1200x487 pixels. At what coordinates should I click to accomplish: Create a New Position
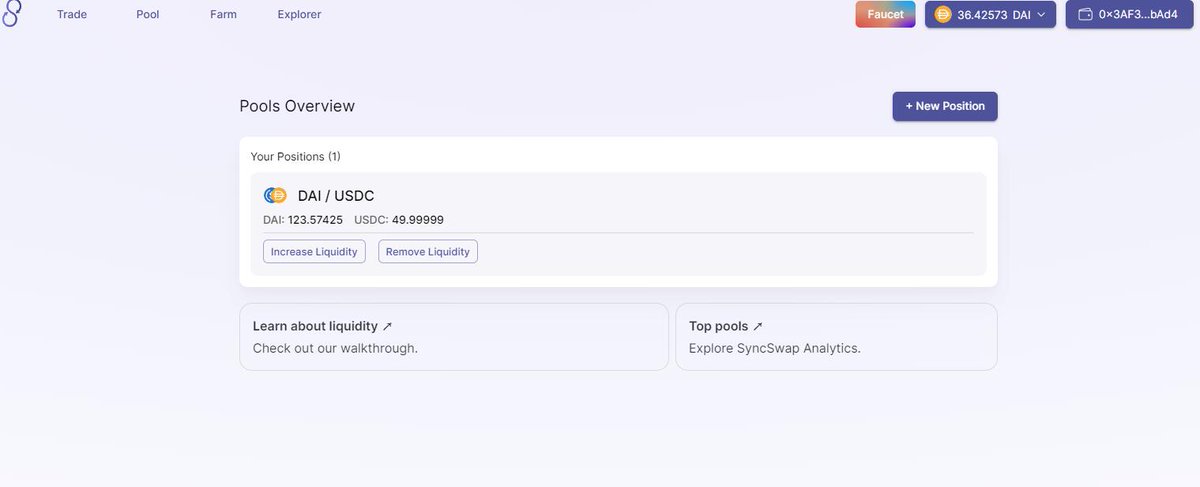click(x=945, y=106)
